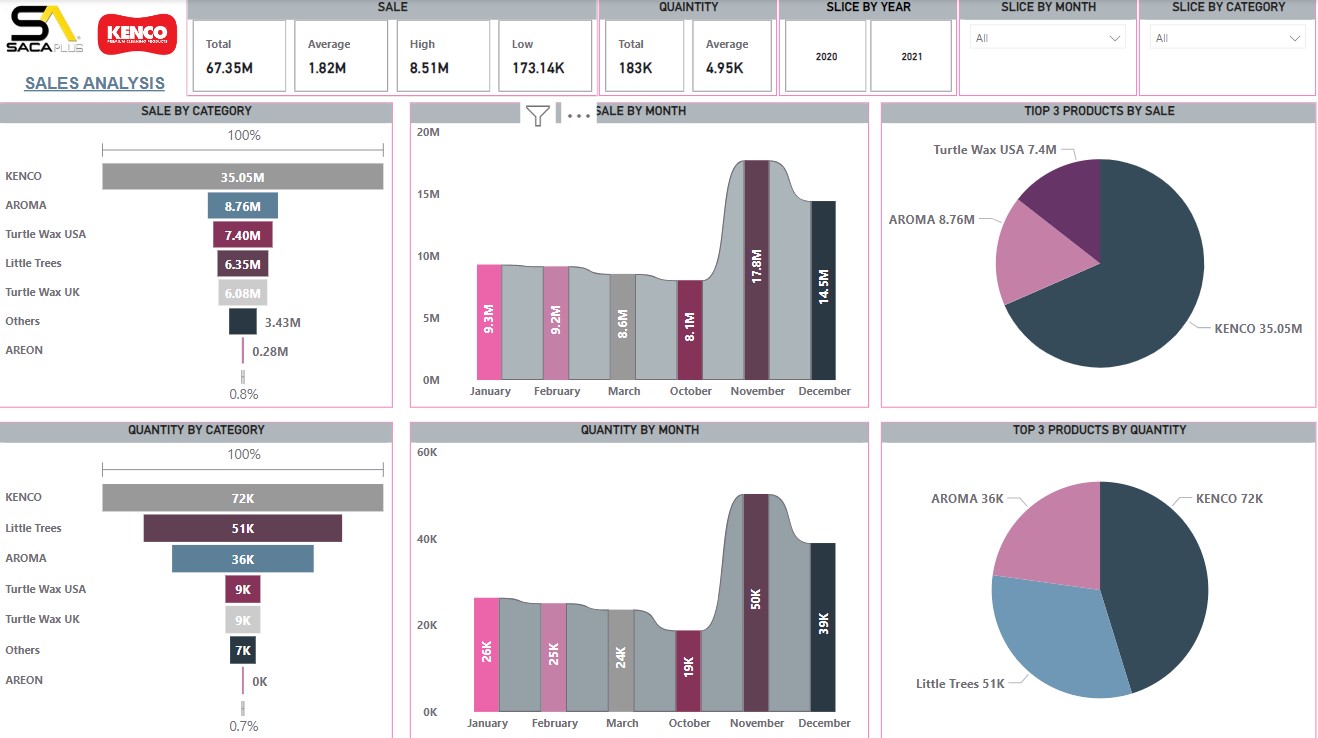Open the Slice by Category dropdown
The width and height of the screenshot is (1318, 738).
[x=1228, y=38]
